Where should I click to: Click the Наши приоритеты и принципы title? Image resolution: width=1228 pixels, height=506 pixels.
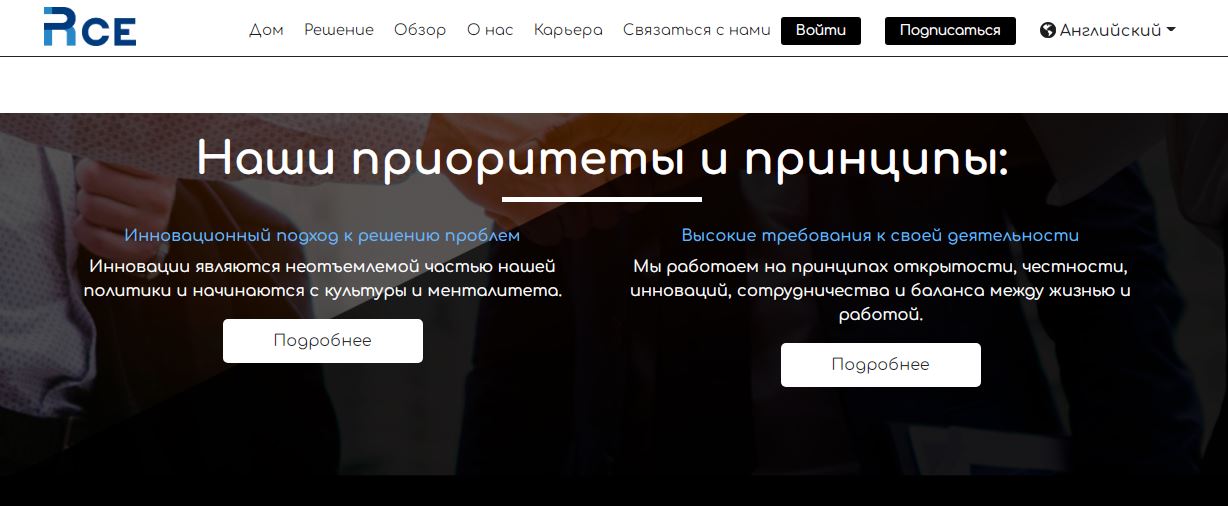point(602,158)
